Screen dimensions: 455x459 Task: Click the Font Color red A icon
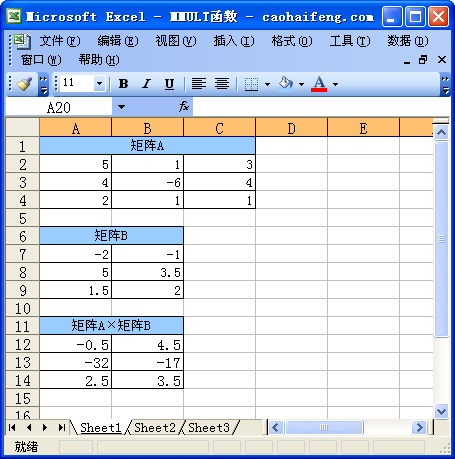[x=319, y=84]
